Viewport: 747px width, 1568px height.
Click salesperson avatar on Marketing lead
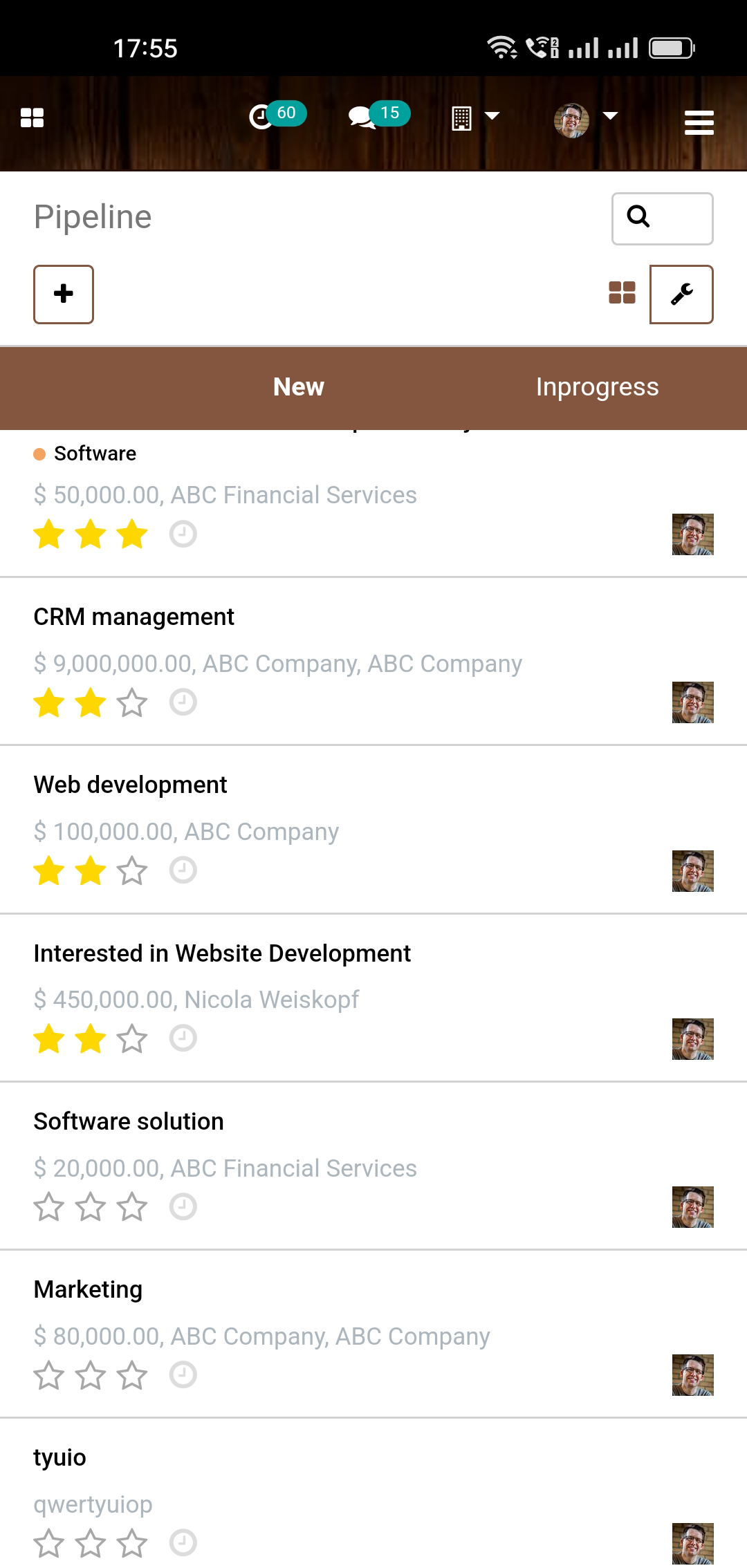click(692, 1375)
